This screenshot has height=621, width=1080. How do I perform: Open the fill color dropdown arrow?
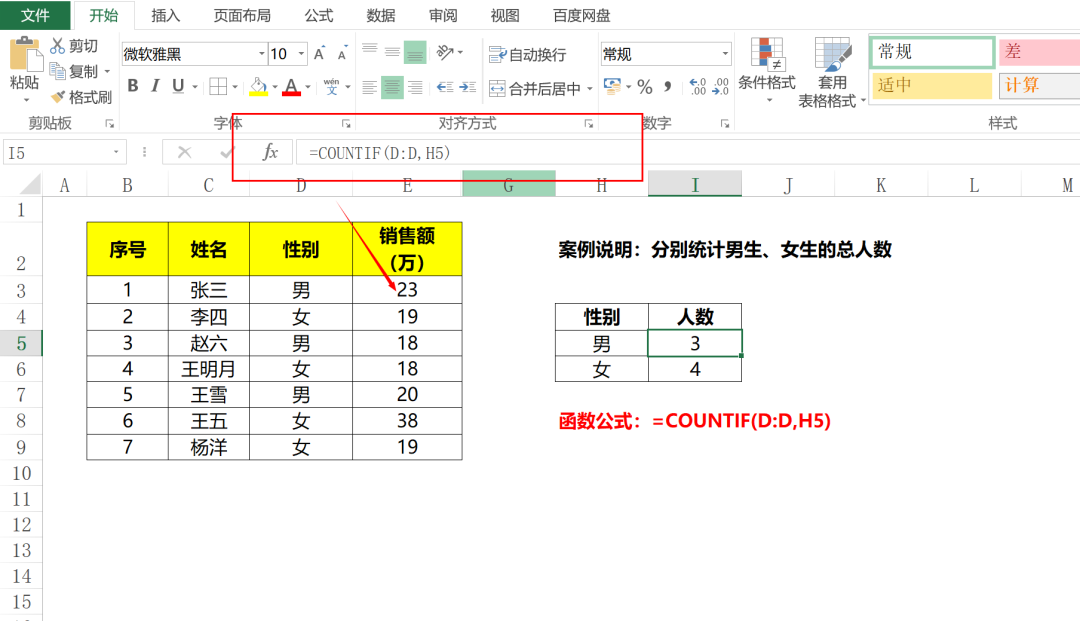(274, 87)
